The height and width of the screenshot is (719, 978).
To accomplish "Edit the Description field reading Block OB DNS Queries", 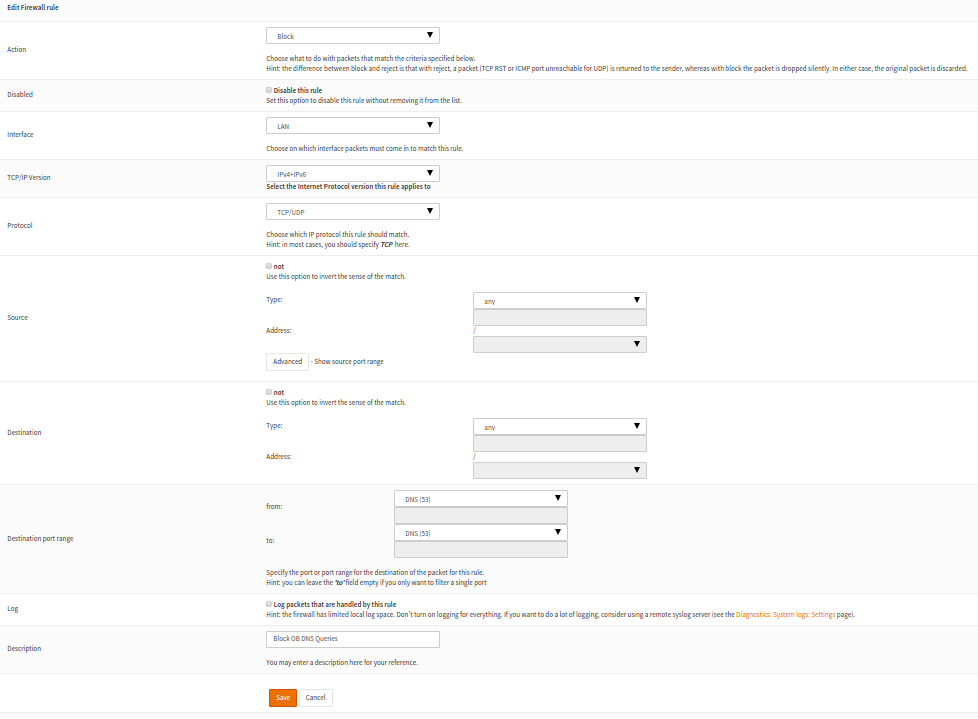I will click(352, 638).
